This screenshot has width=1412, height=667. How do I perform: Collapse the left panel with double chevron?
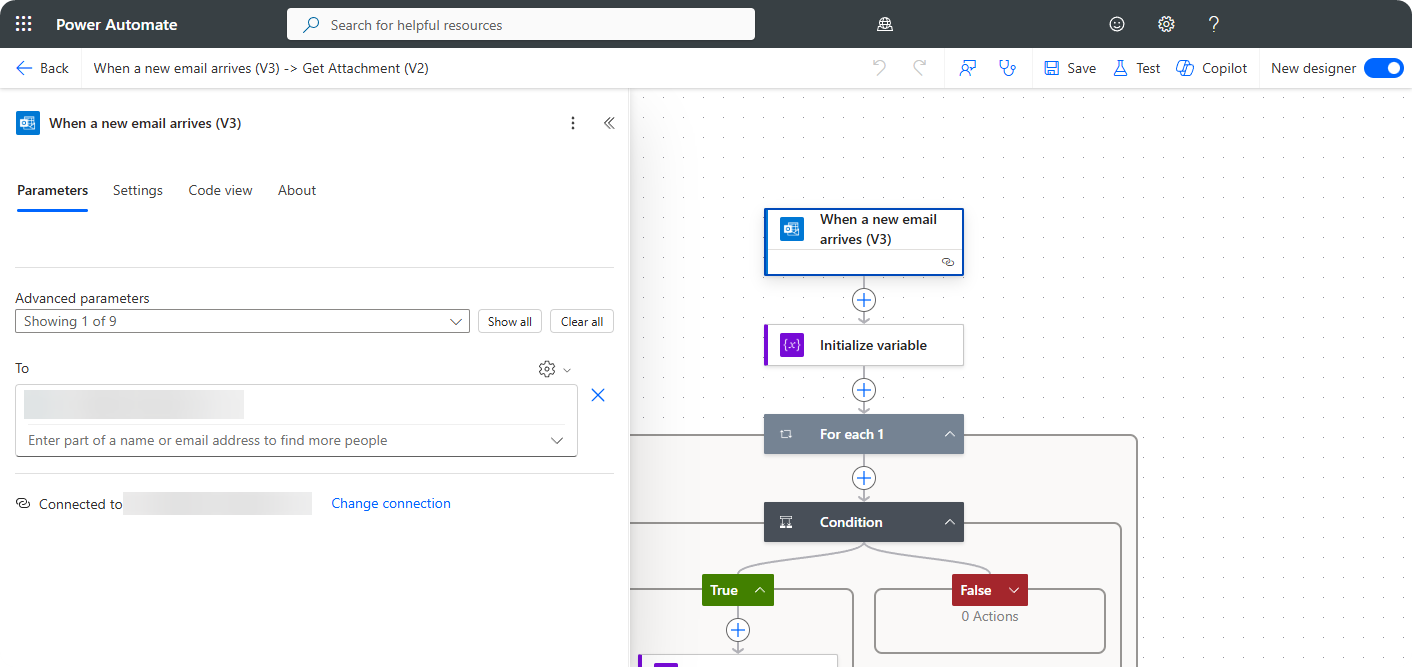[609, 123]
